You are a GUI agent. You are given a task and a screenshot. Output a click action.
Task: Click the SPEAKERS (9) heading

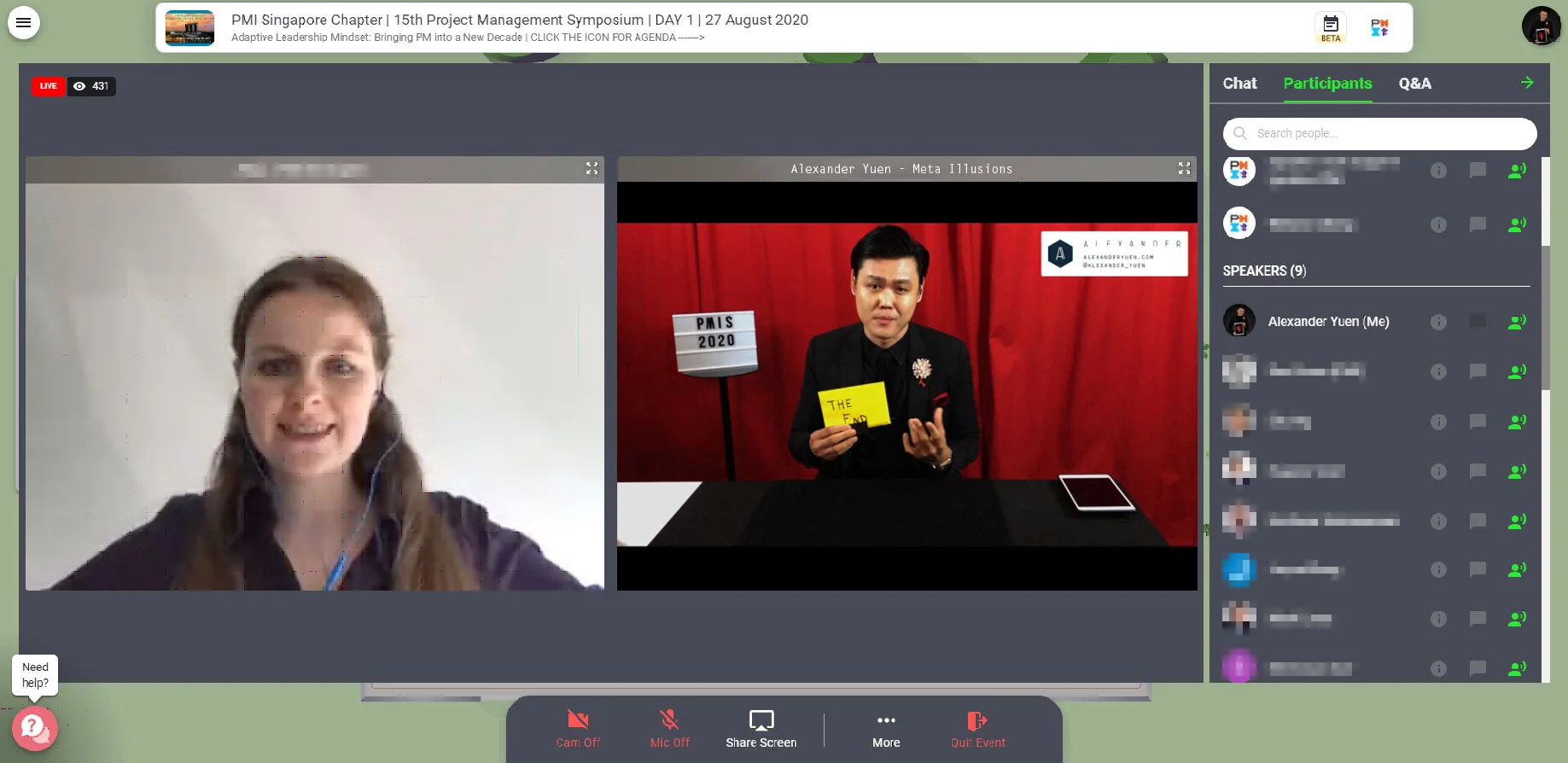pyautogui.click(x=1264, y=271)
